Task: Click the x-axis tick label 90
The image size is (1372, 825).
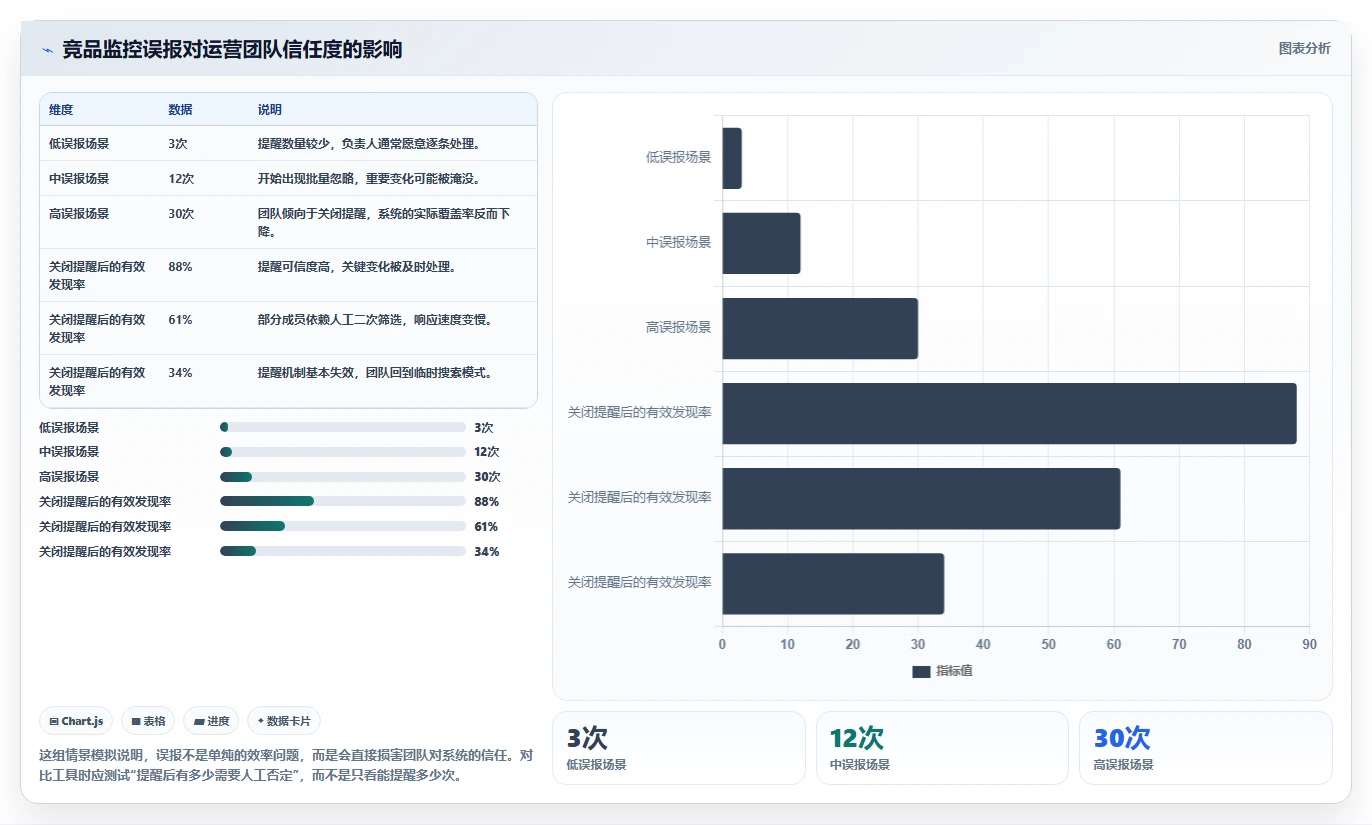Action: pyautogui.click(x=1309, y=644)
